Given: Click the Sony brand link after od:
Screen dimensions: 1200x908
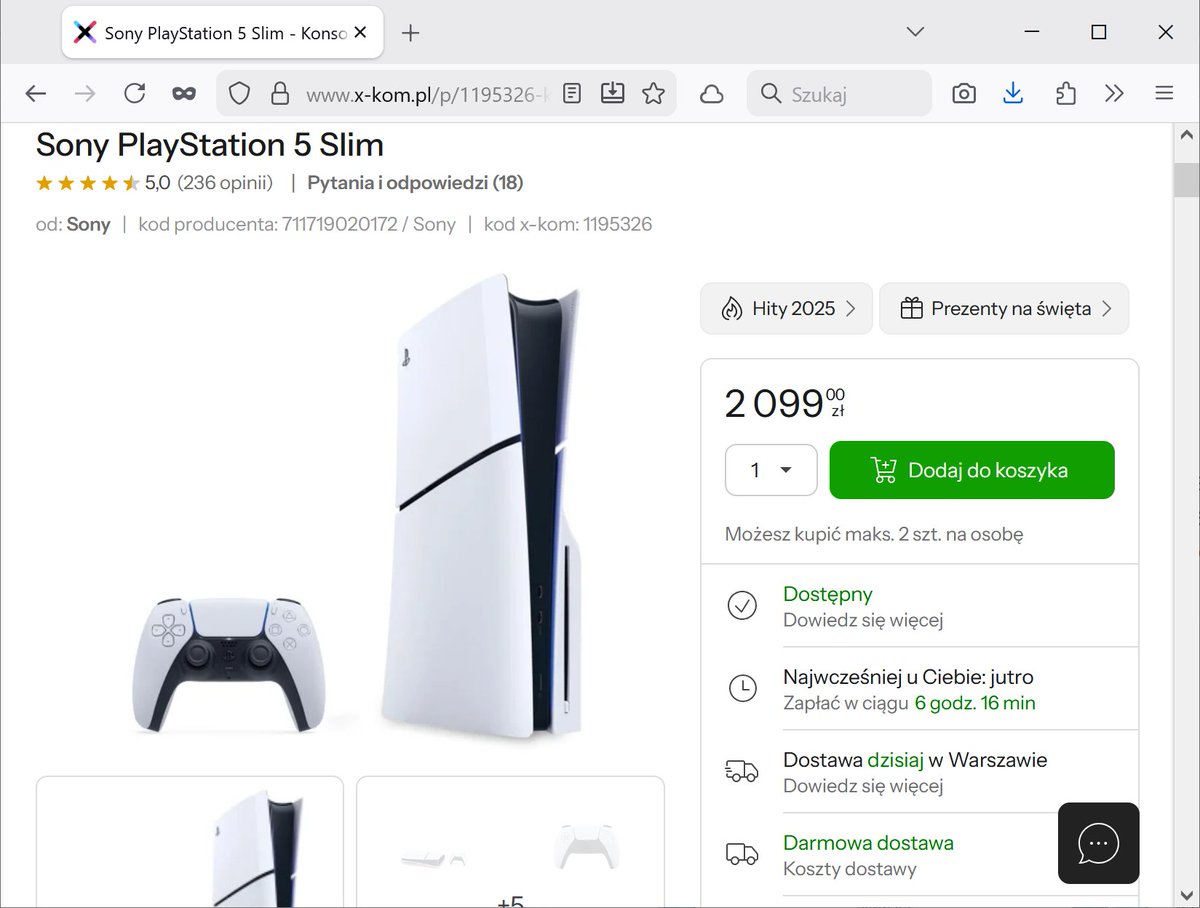Looking at the screenshot, I should (x=88, y=224).
